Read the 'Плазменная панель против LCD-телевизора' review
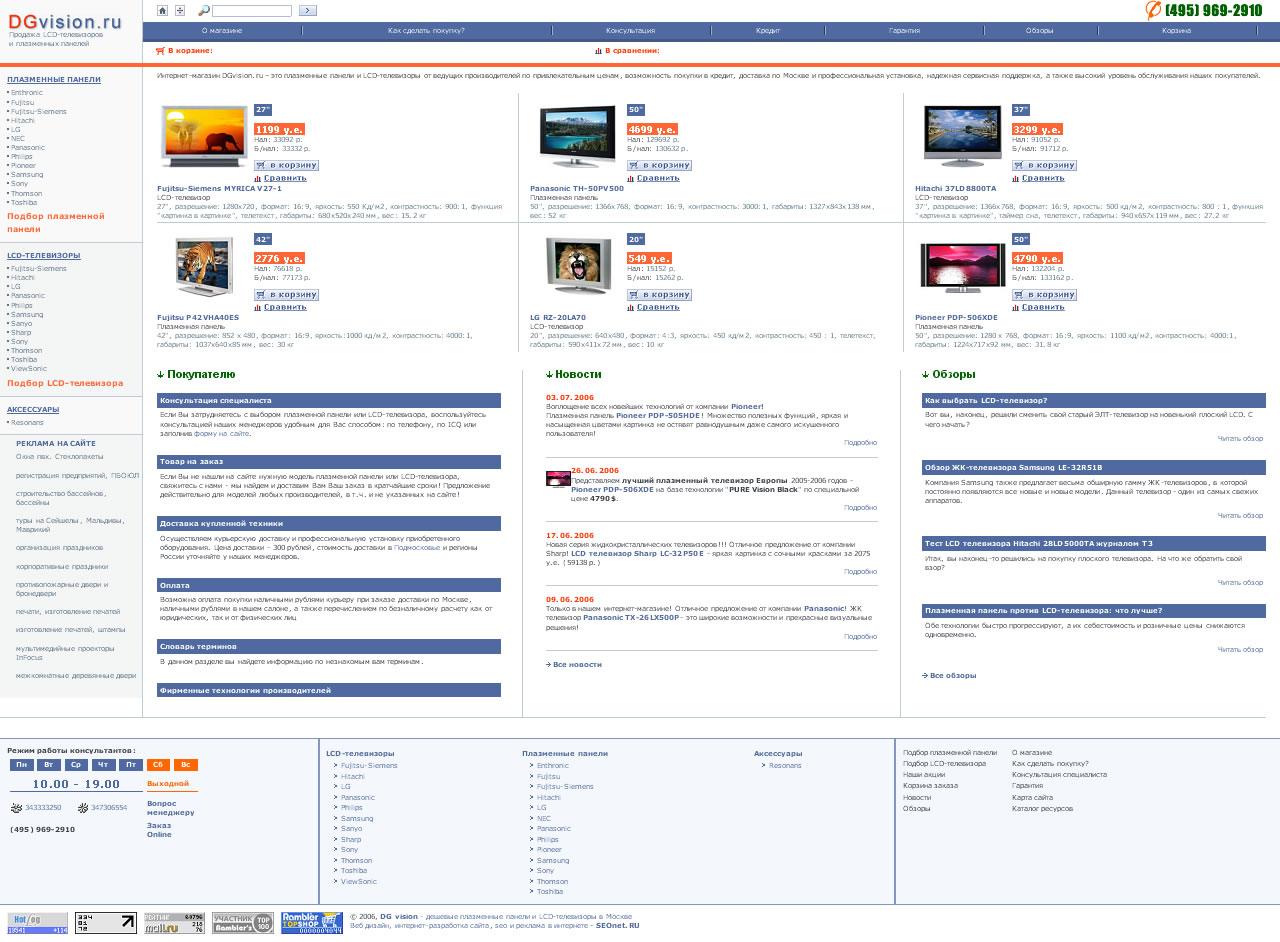This screenshot has height=942, width=1280. 1094,610
